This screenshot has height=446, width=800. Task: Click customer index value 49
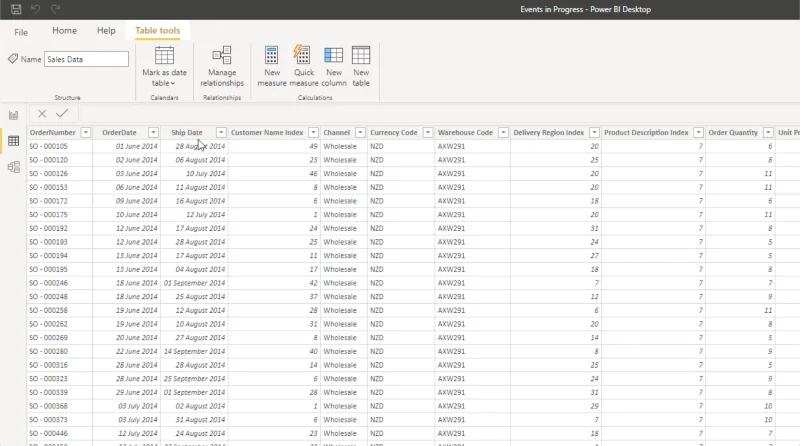[313, 146]
